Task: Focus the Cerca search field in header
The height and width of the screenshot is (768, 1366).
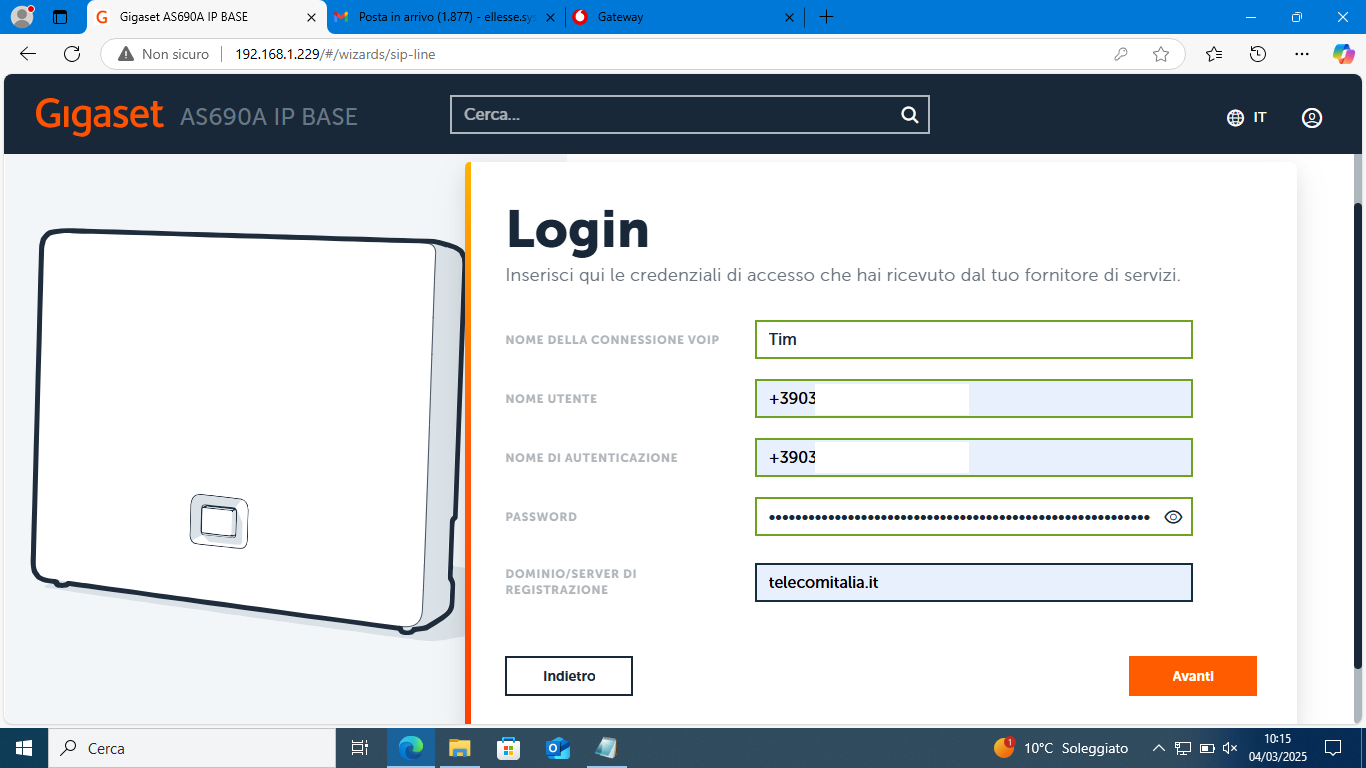Action: [x=690, y=115]
